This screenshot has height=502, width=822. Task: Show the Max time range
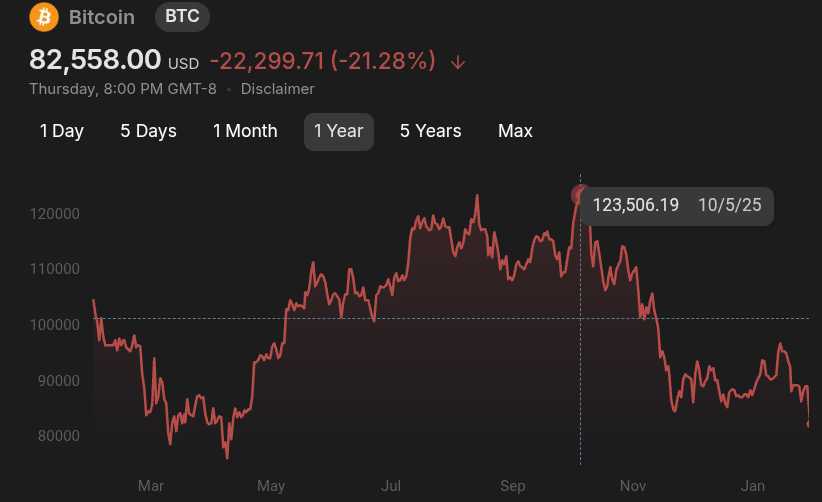point(515,131)
